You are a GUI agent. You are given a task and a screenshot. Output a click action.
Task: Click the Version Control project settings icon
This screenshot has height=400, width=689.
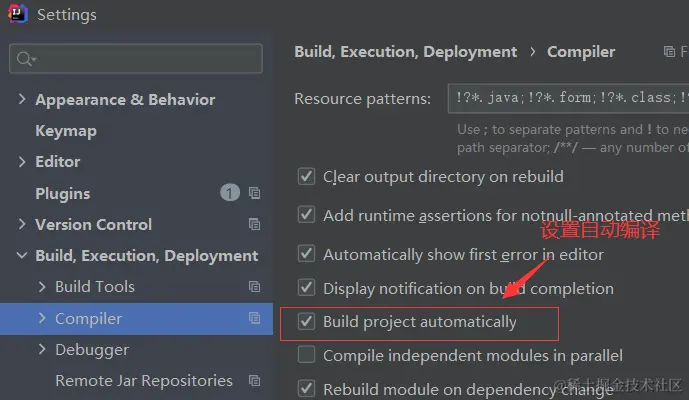(254, 224)
